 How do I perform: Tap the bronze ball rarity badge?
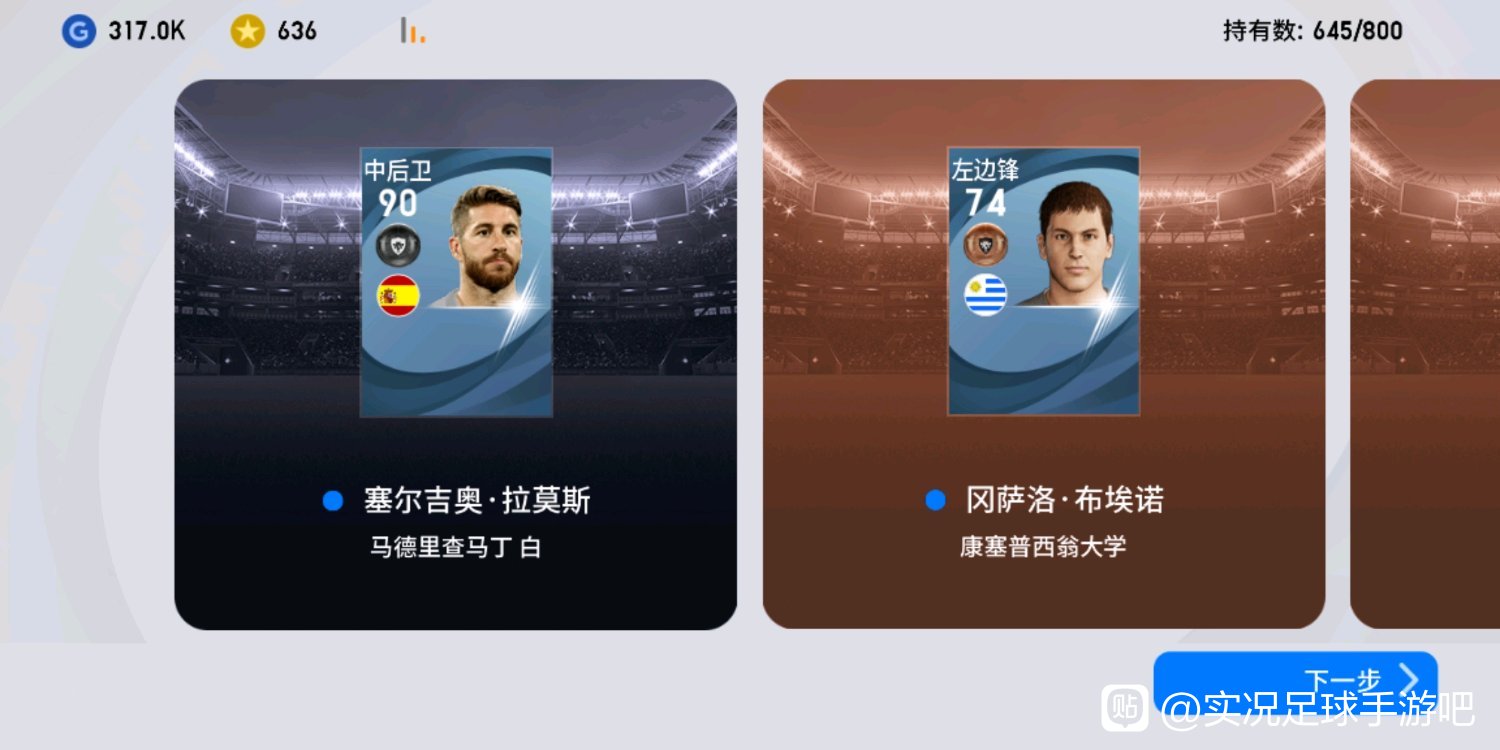point(986,245)
